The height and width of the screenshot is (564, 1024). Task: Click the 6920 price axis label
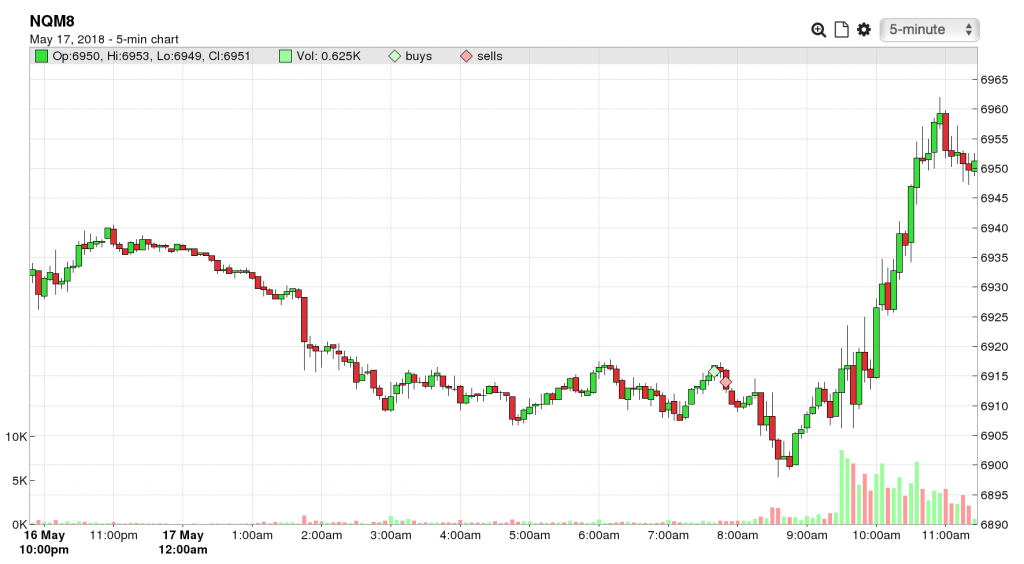[x=994, y=347]
